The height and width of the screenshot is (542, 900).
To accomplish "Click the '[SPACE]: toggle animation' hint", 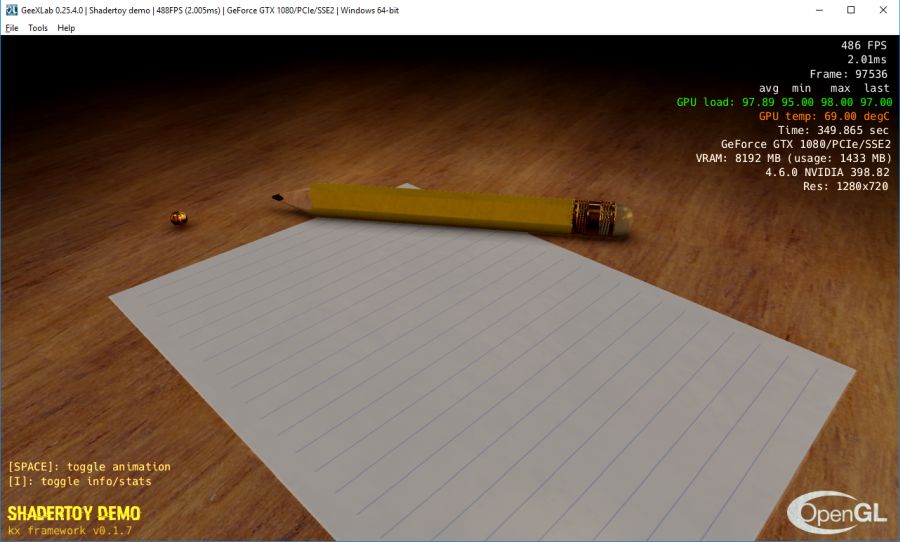I will pos(89,466).
